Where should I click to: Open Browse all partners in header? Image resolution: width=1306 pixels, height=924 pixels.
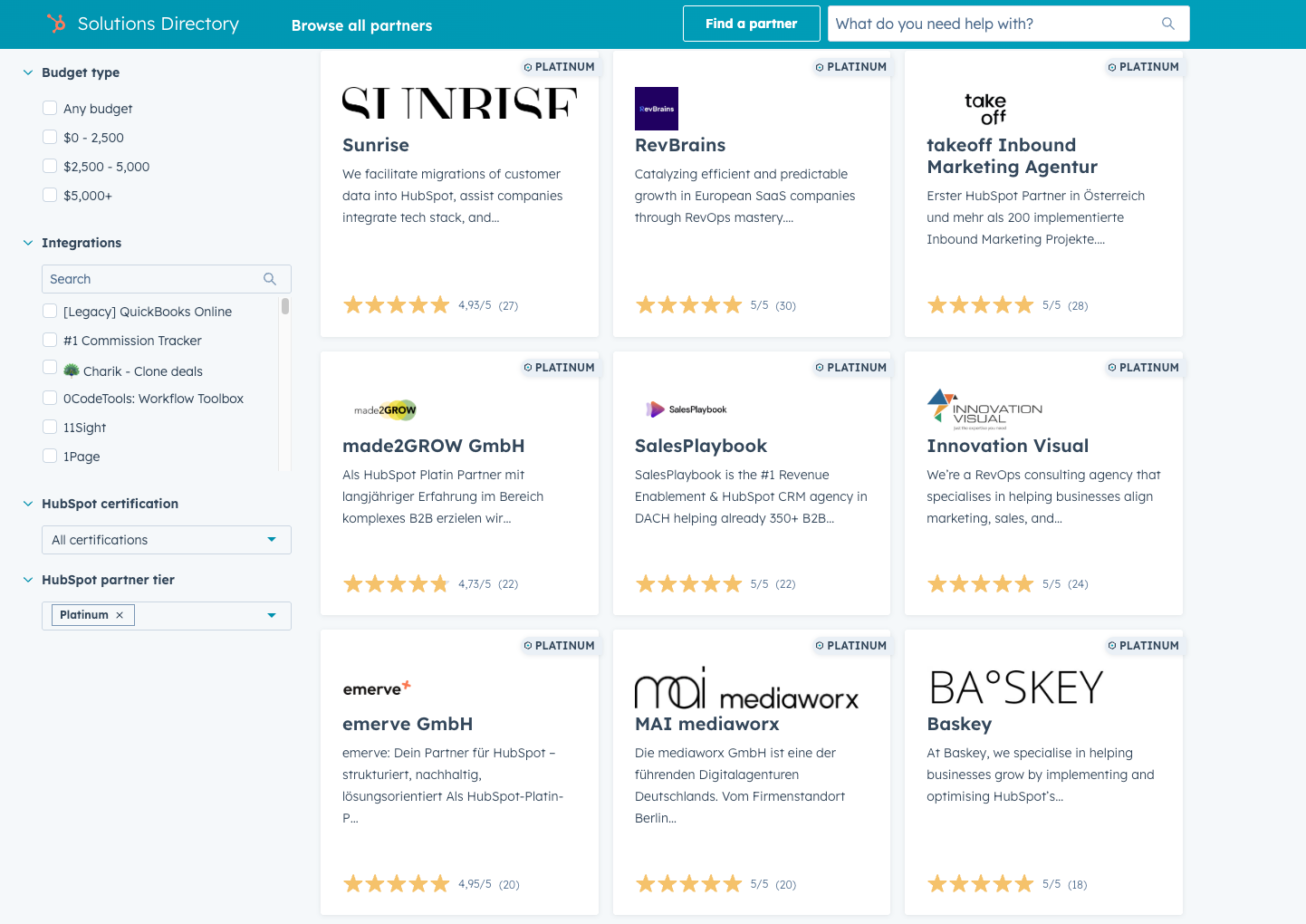(x=361, y=25)
